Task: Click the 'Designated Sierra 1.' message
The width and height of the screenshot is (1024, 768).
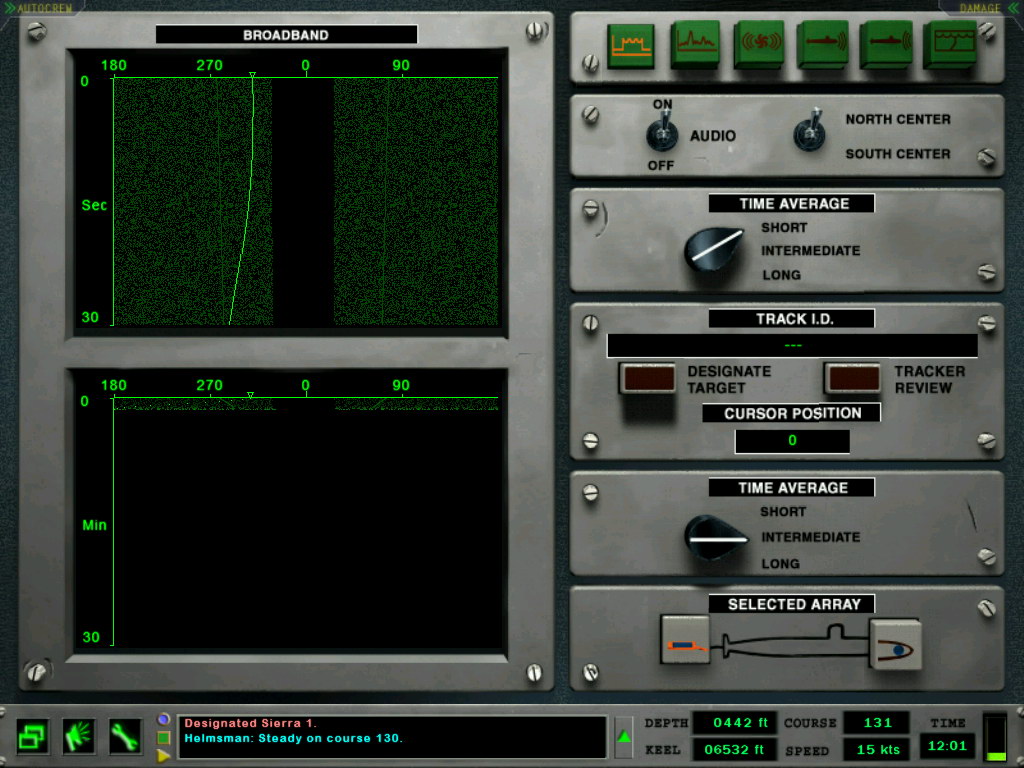Action: (x=250, y=723)
